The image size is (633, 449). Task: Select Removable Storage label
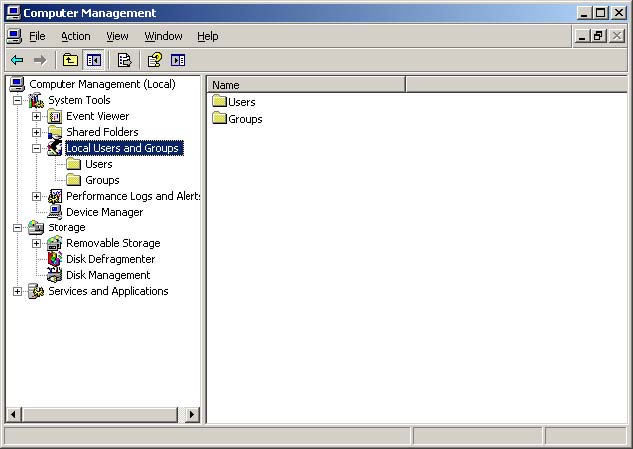(113, 243)
